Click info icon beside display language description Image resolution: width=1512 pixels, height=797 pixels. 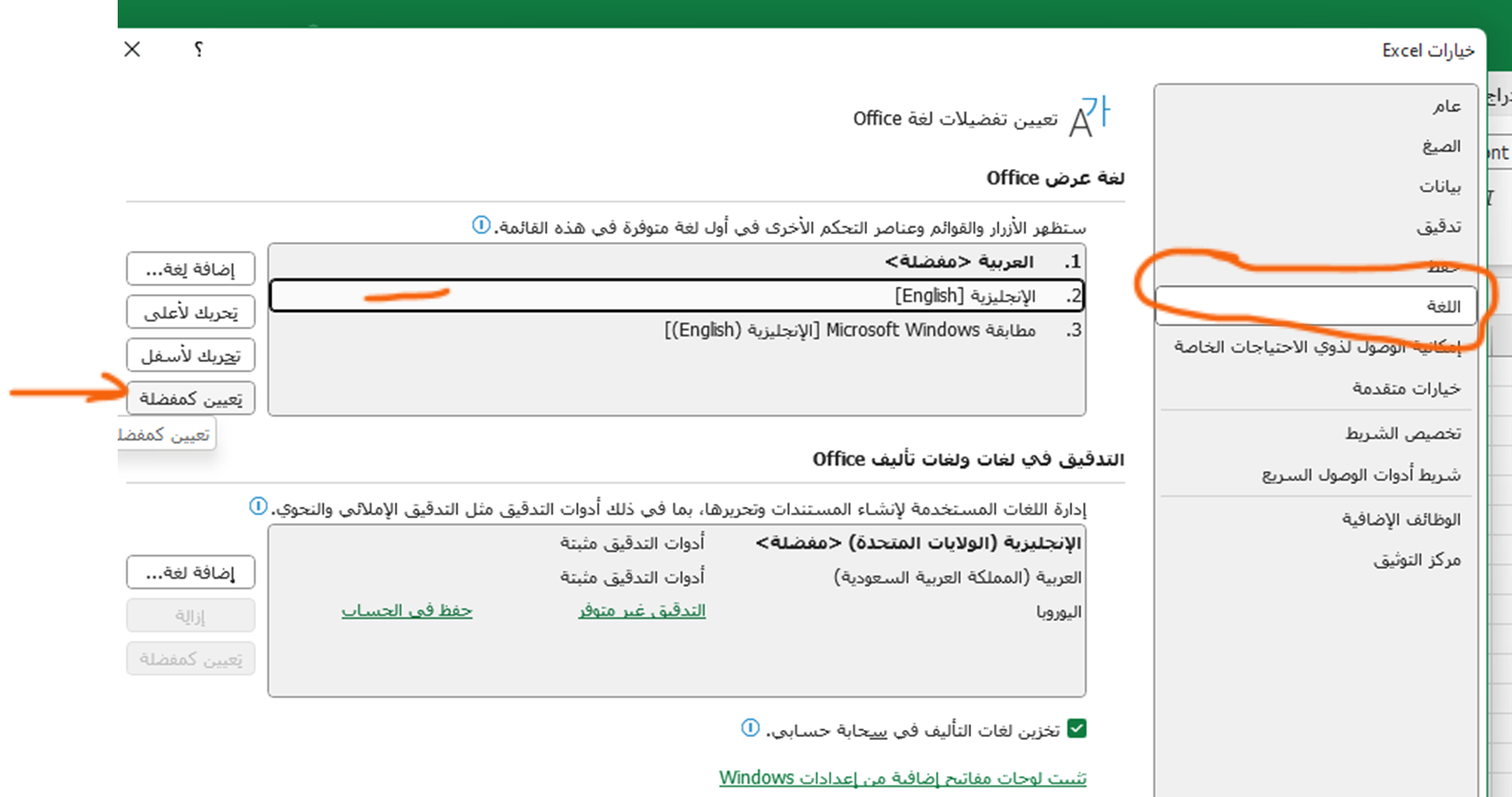pos(481,225)
